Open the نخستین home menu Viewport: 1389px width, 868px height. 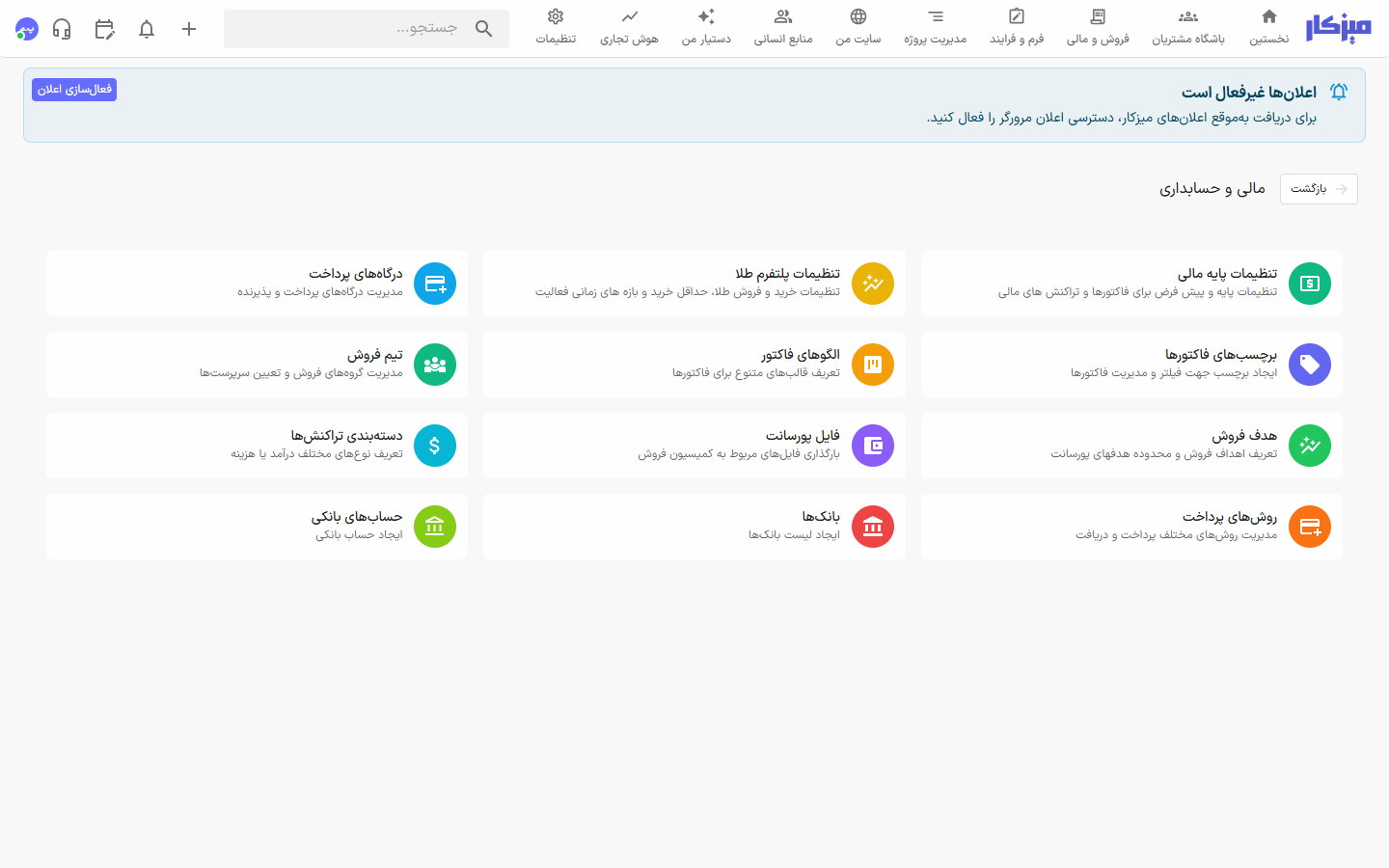coord(1269,27)
